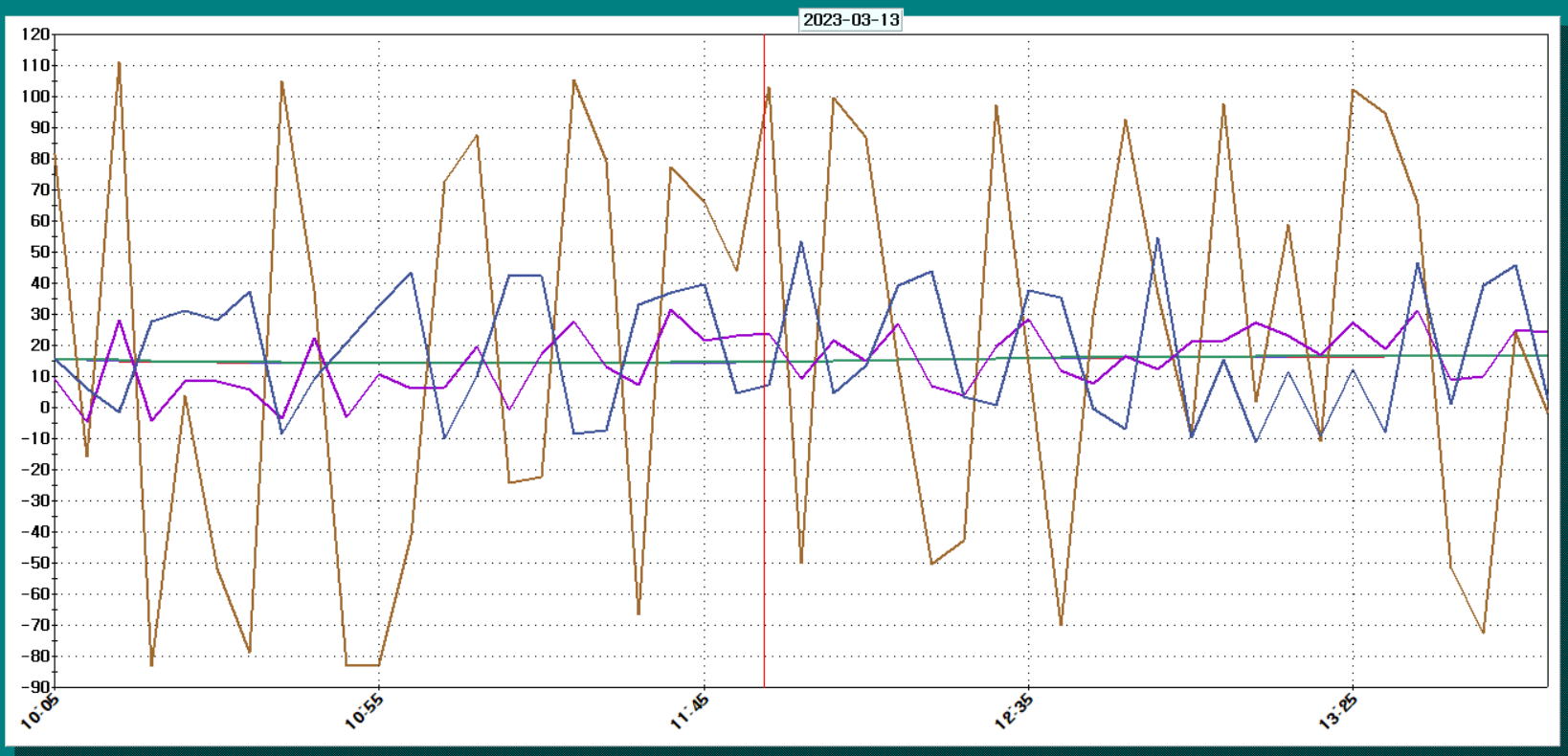Select the 0 value on the y-axis
This screenshot has width=1568, height=756.
[x=44, y=408]
